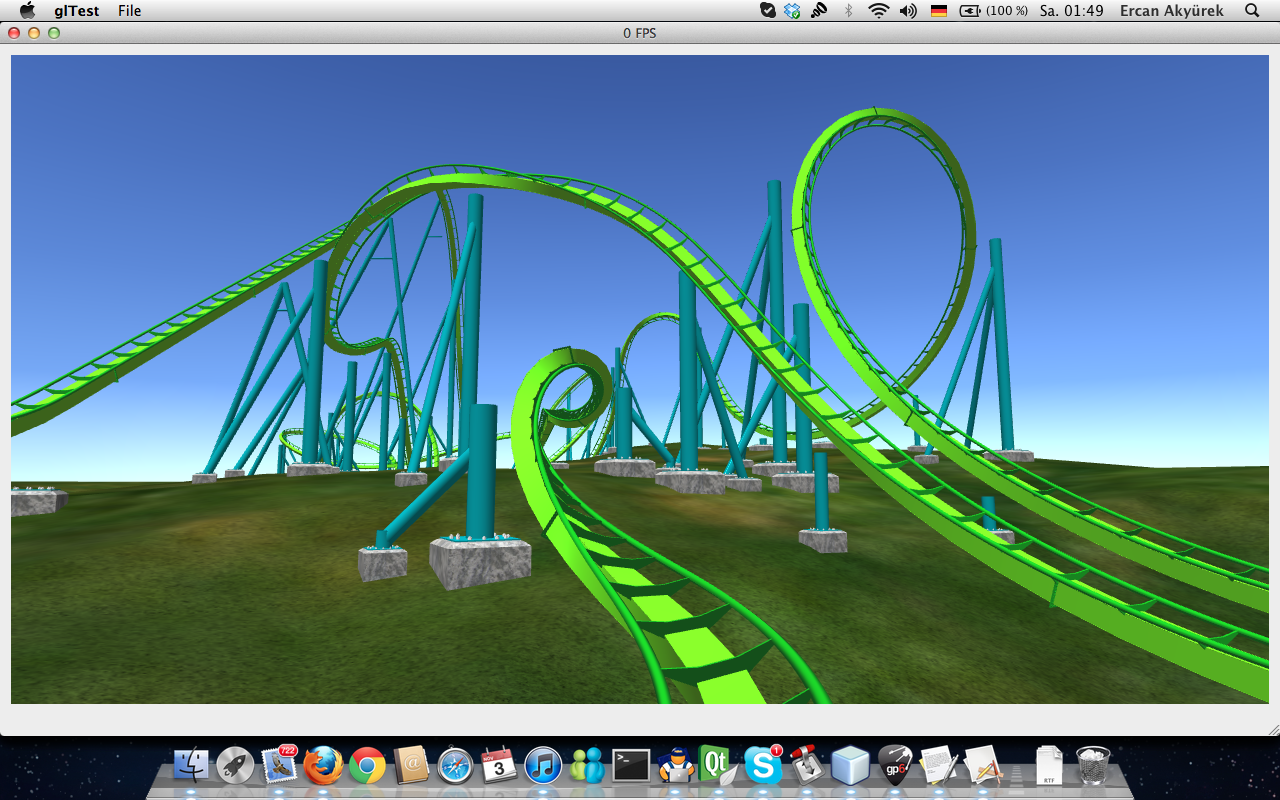Open the volume control in menu bar
1280x800 pixels.
pos(908,11)
